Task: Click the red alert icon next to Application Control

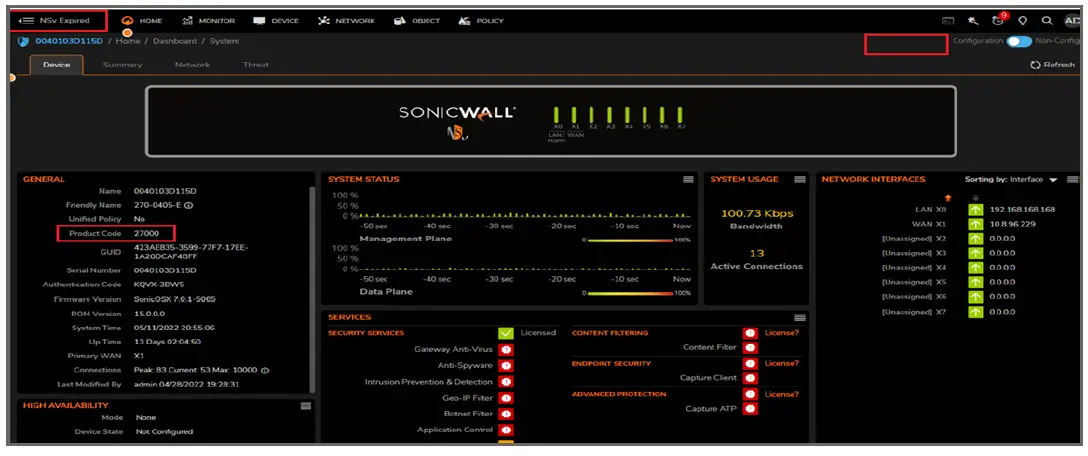Action: (x=506, y=430)
